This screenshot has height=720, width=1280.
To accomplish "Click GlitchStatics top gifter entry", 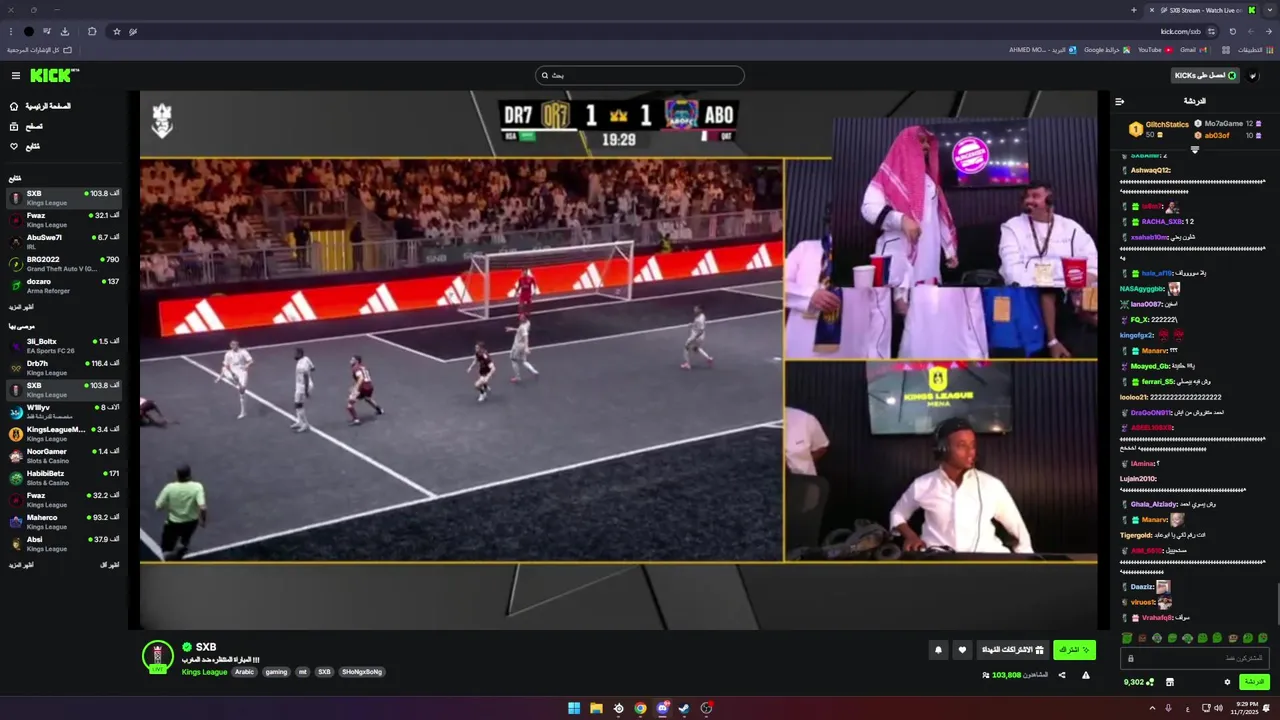I will click(x=1160, y=129).
